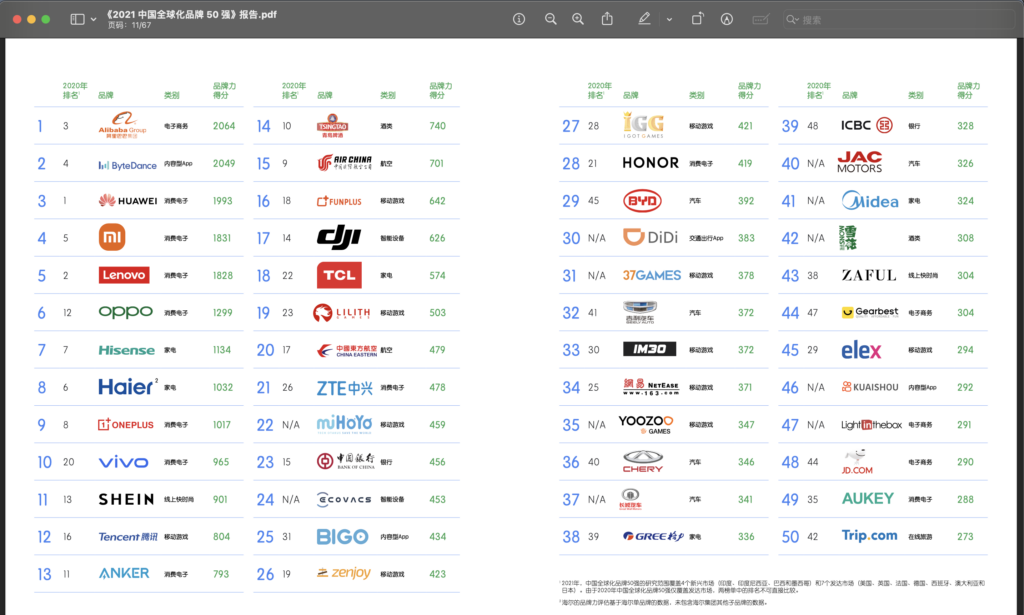This screenshot has height=615, width=1024.
Task: Click the Trip.com brand entry
Action: coord(869,536)
